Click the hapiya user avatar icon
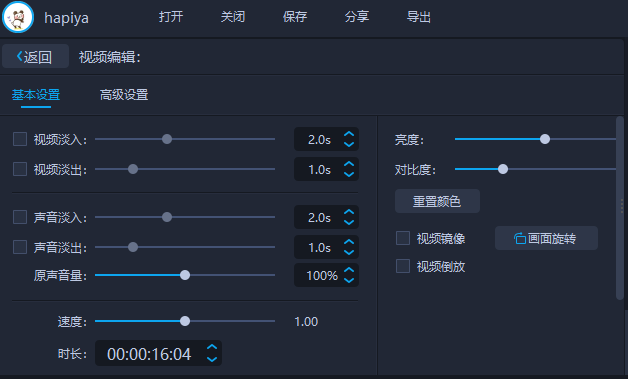The image size is (628, 379). coord(18,17)
